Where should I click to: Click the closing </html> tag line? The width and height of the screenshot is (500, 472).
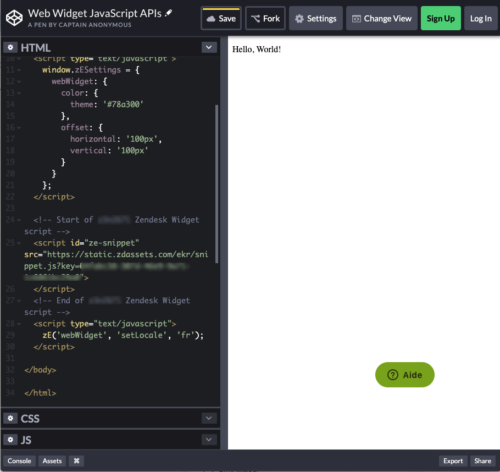(x=40, y=393)
